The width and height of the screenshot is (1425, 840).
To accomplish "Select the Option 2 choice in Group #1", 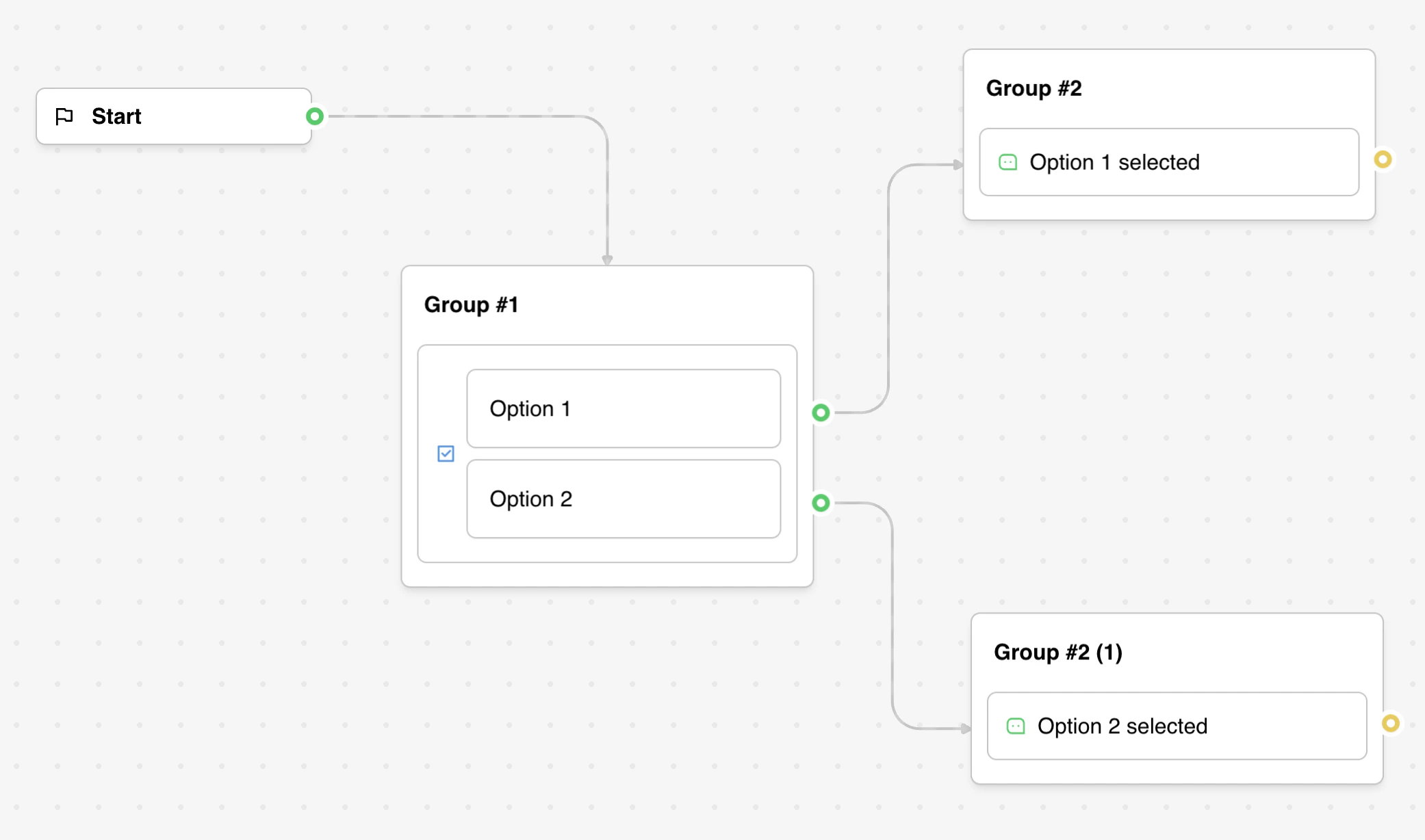I will coord(623,499).
